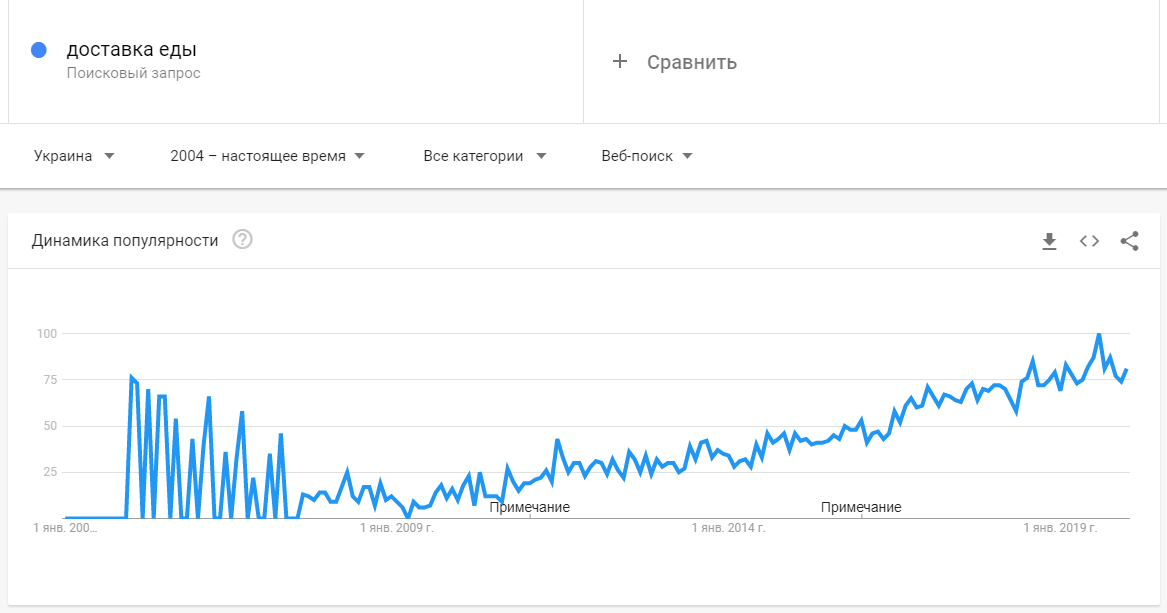1167x613 pixels.
Task: Click the 1 янв. 2014 г. axis label
Action: (x=729, y=528)
